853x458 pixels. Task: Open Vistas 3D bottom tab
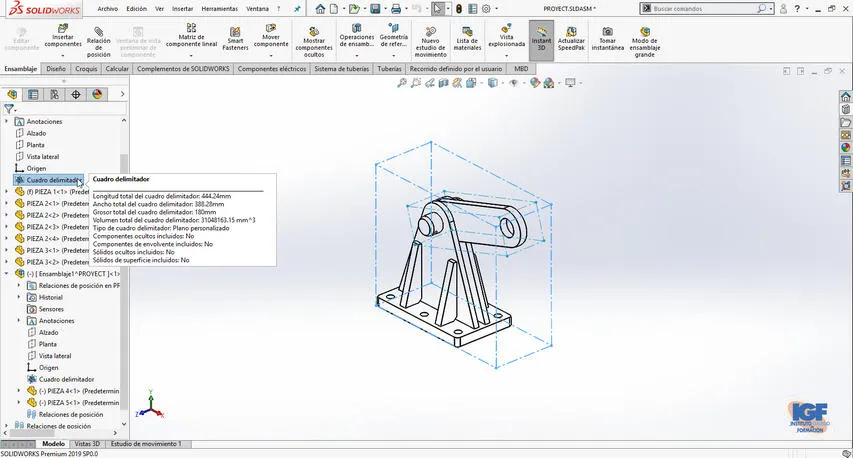(87, 444)
